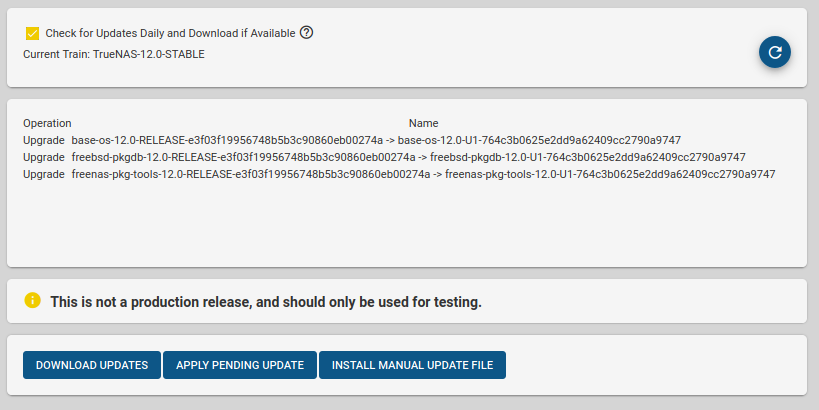Click 'Upgrade' word in base-os row
The image size is (819, 410).
(x=44, y=140)
